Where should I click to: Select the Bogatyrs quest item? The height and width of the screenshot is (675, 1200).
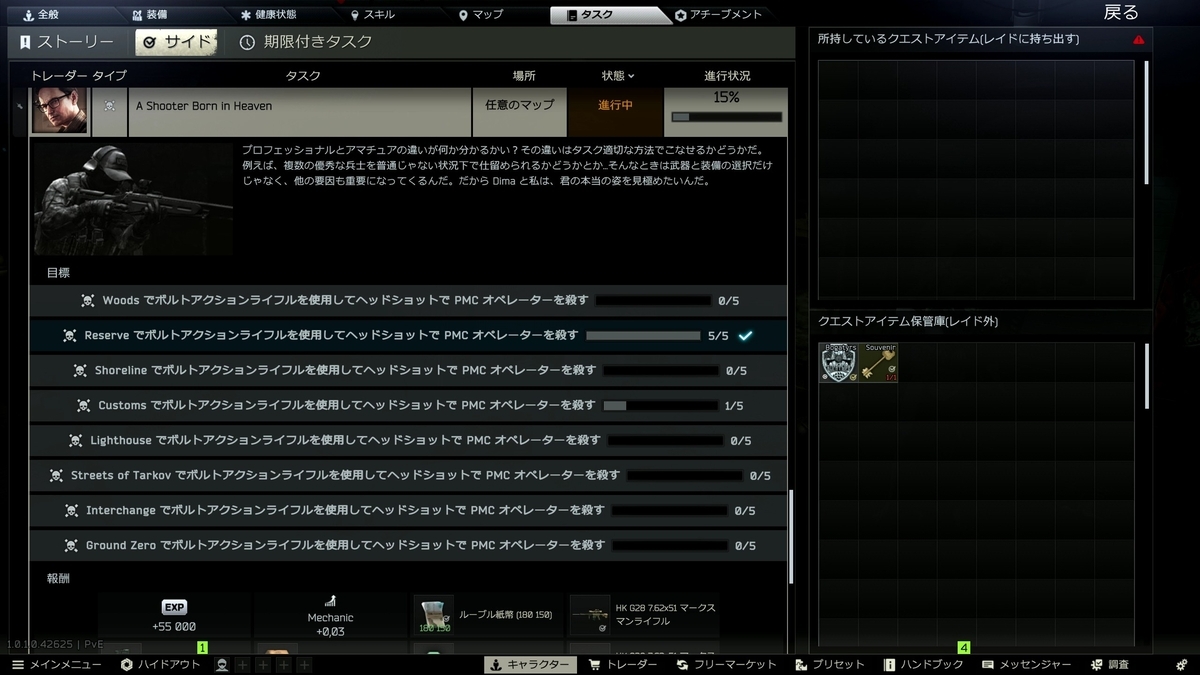tap(838, 363)
